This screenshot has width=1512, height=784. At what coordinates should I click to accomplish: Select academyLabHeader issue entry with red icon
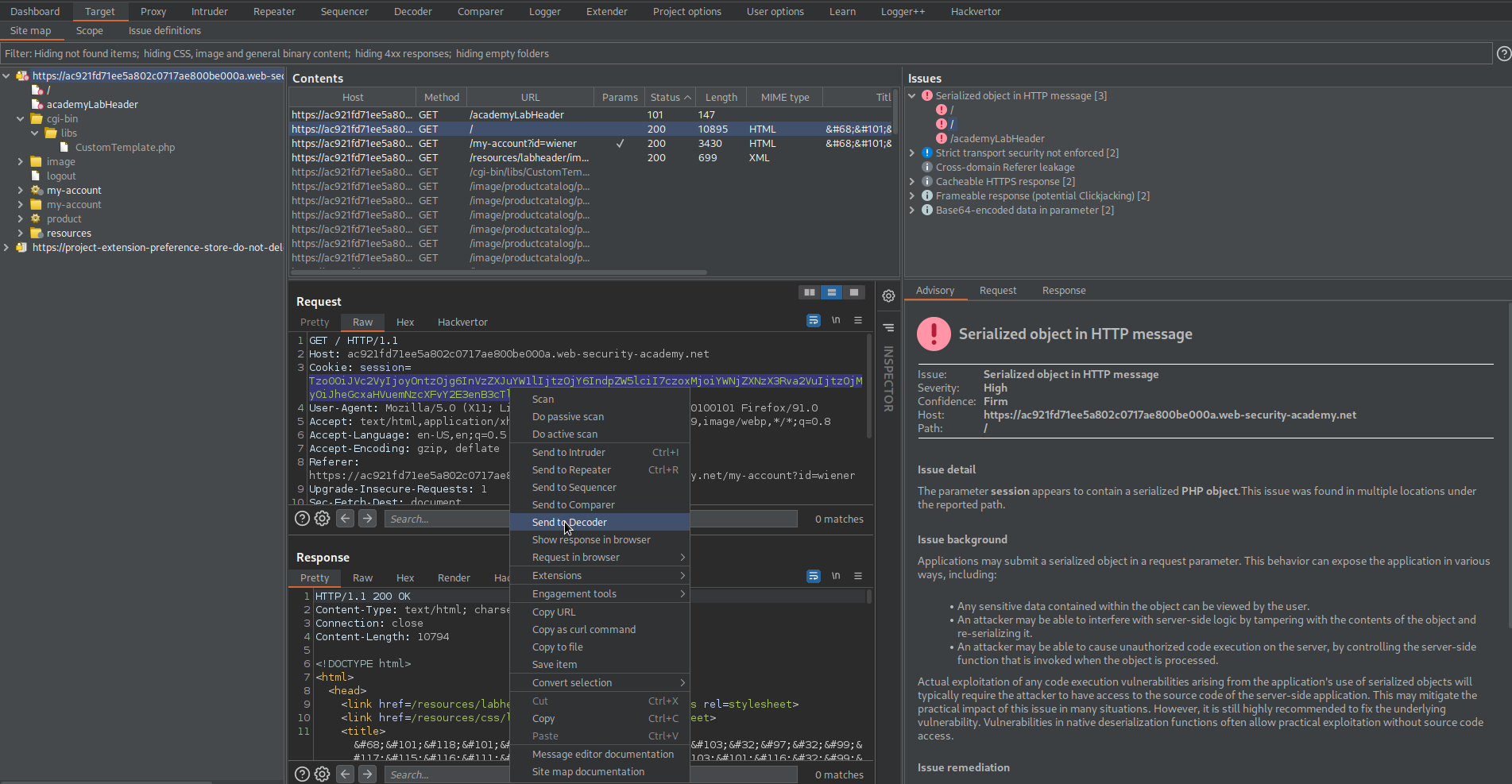coord(996,138)
